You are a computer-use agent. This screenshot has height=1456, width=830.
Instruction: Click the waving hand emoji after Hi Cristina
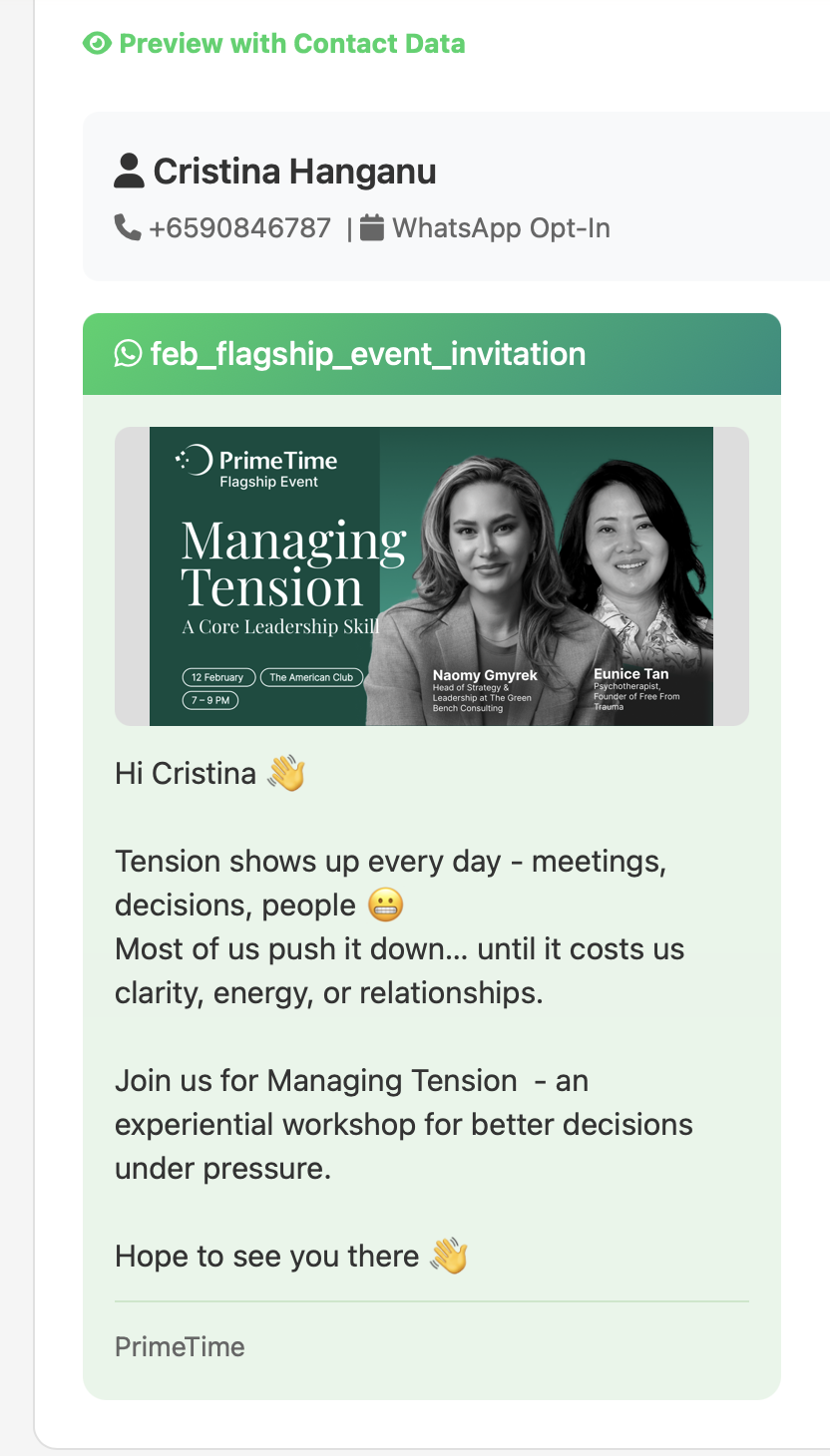(x=286, y=774)
